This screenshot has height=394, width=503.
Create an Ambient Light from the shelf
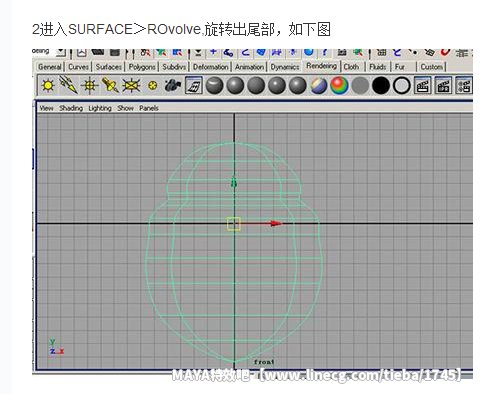48,86
